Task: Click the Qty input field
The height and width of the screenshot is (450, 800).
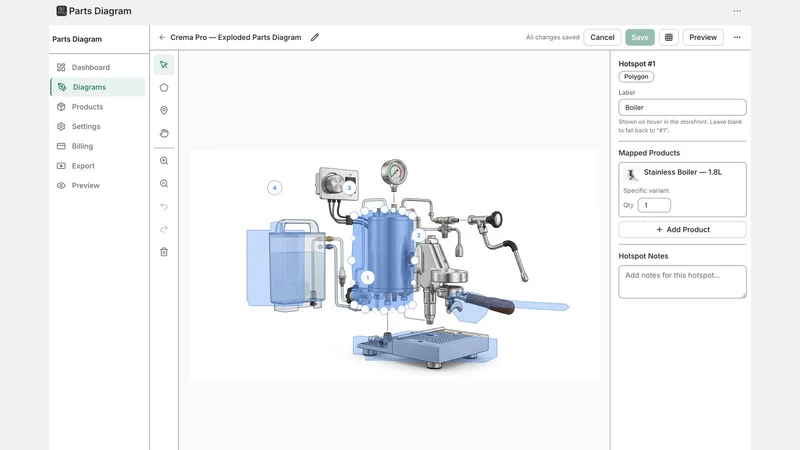Action: (654, 205)
